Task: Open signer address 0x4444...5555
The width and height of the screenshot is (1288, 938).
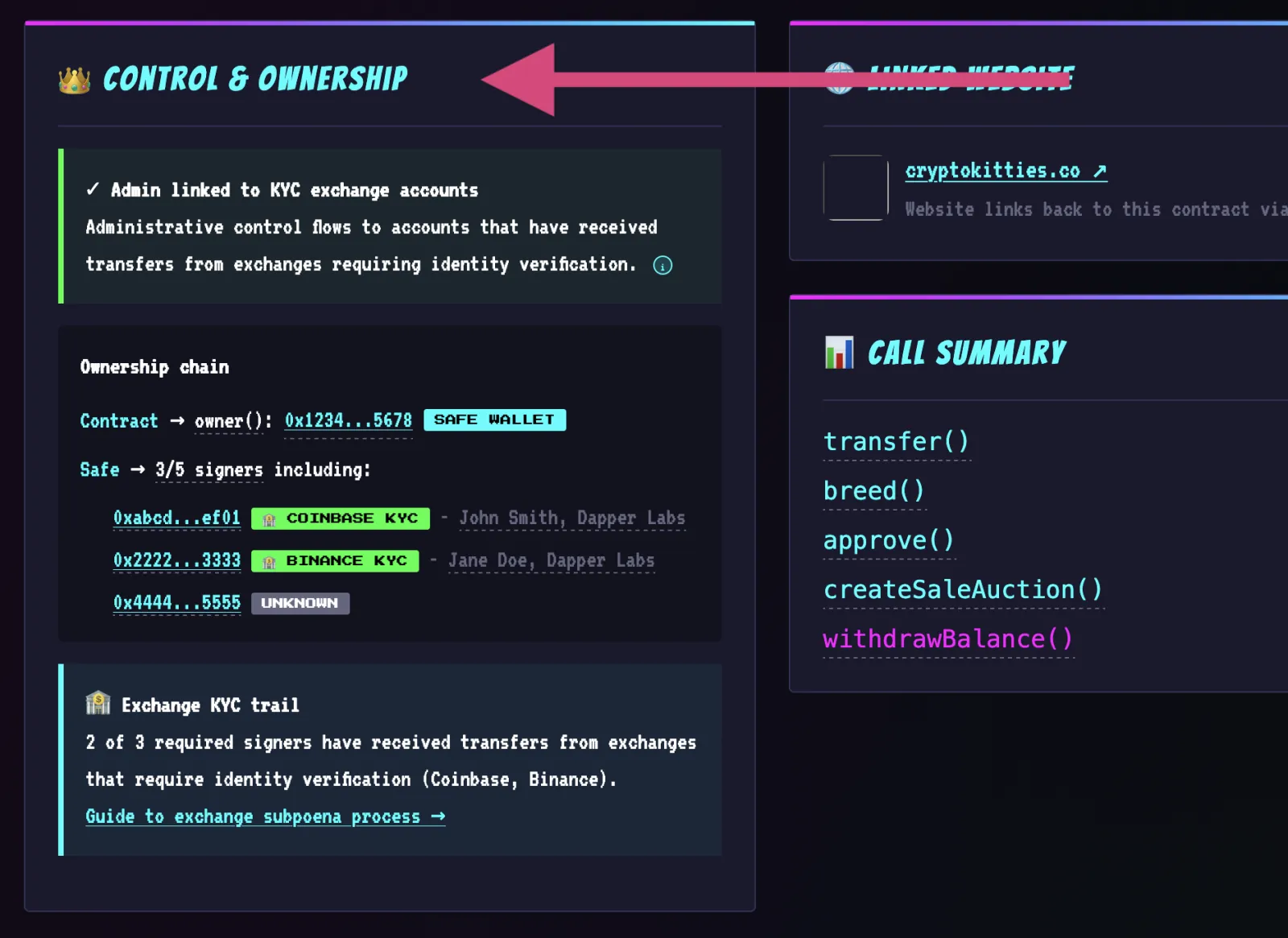Action: [177, 603]
